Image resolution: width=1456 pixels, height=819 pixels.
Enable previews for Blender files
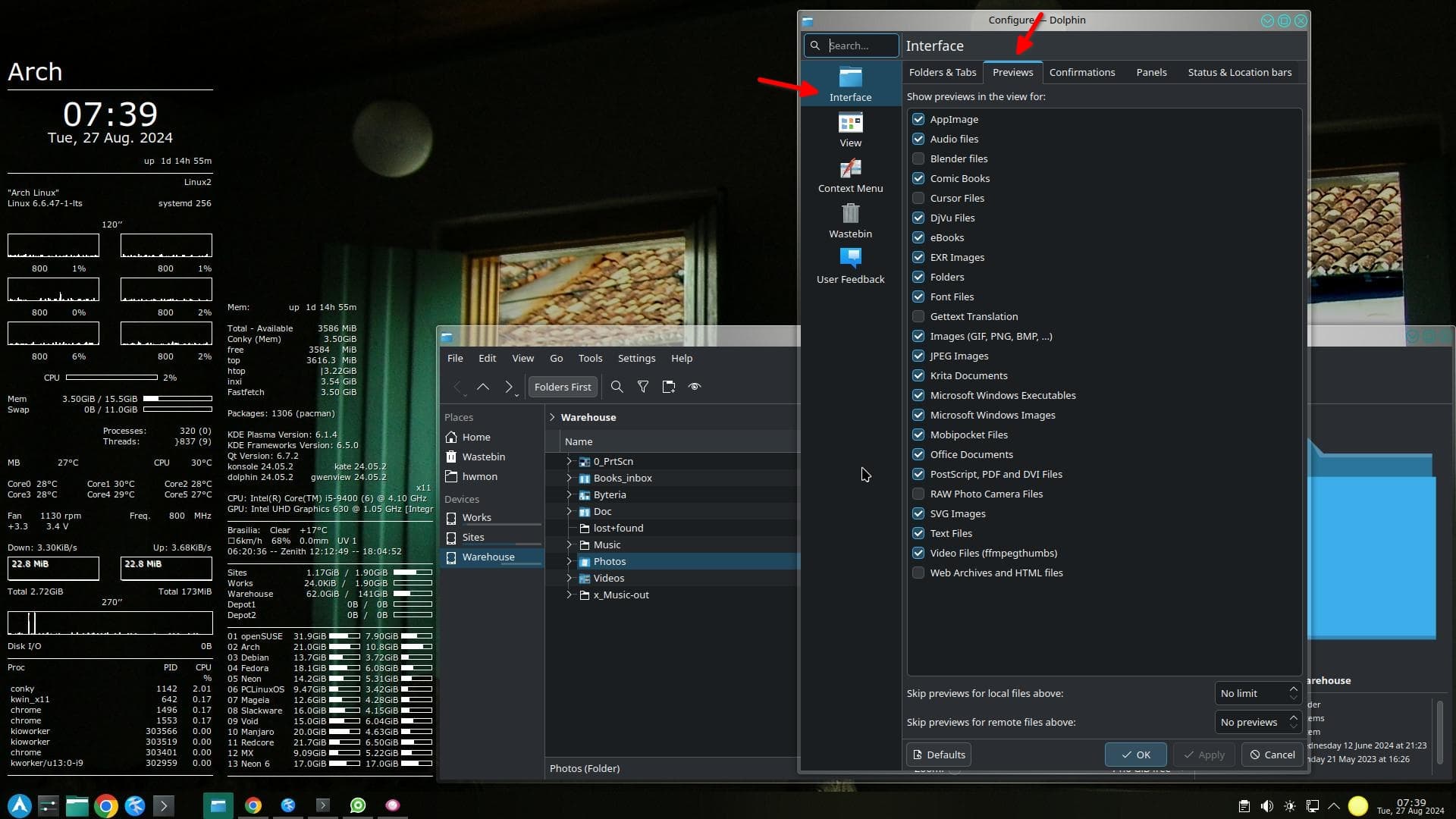[918, 158]
